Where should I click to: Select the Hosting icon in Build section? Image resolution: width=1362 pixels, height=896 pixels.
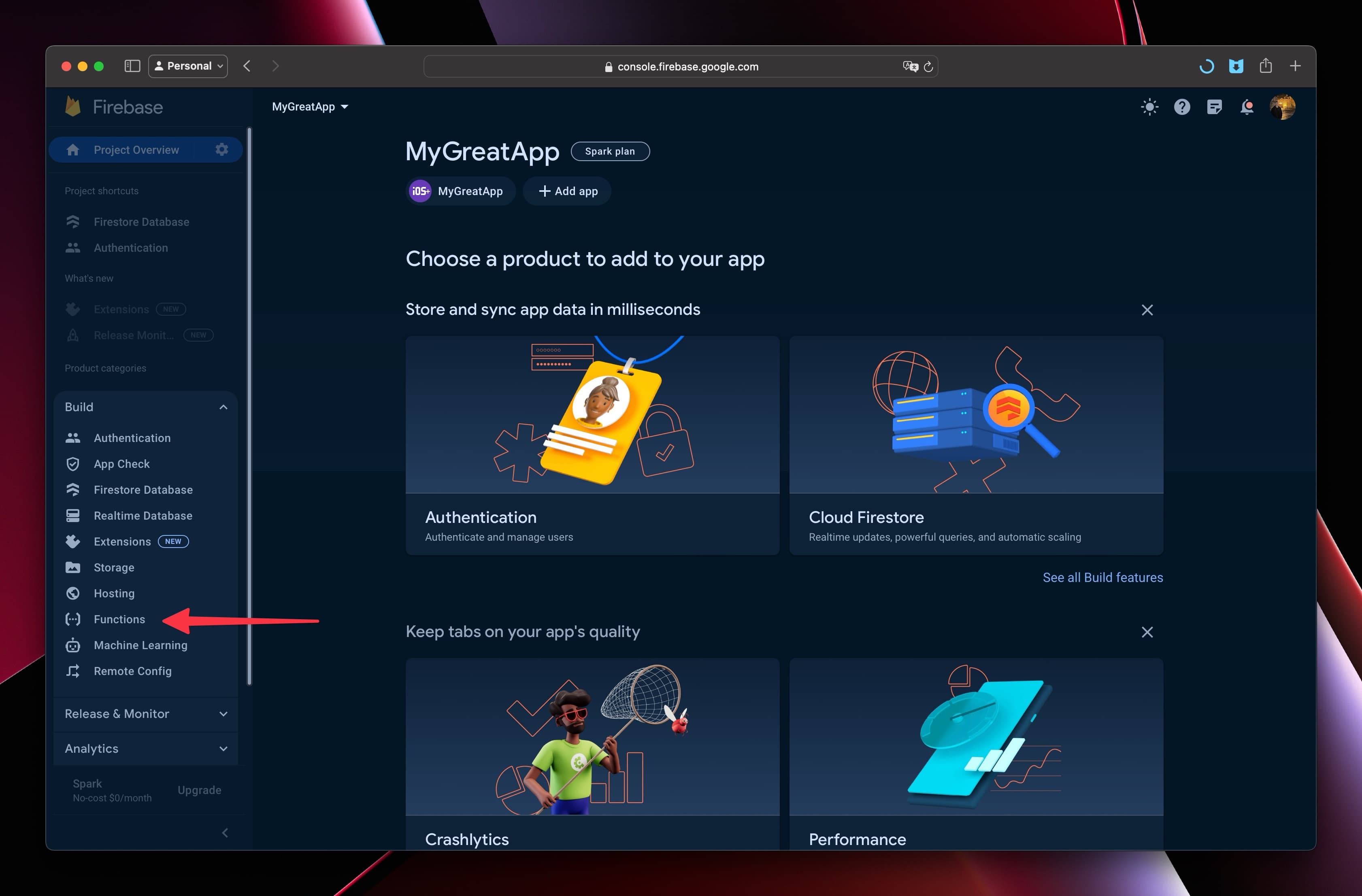(75, 593)
